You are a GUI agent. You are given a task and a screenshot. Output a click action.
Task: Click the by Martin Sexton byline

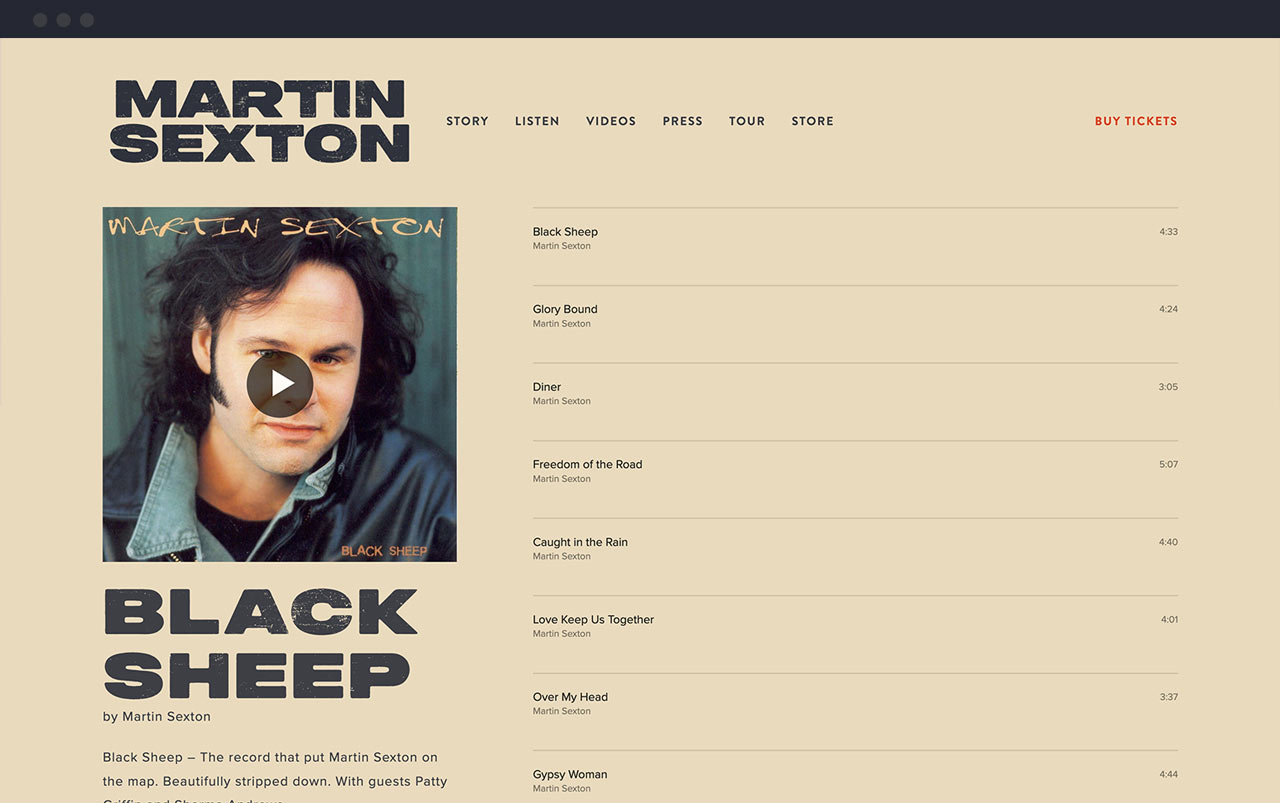pyautogui.click(x=157, y=716)
